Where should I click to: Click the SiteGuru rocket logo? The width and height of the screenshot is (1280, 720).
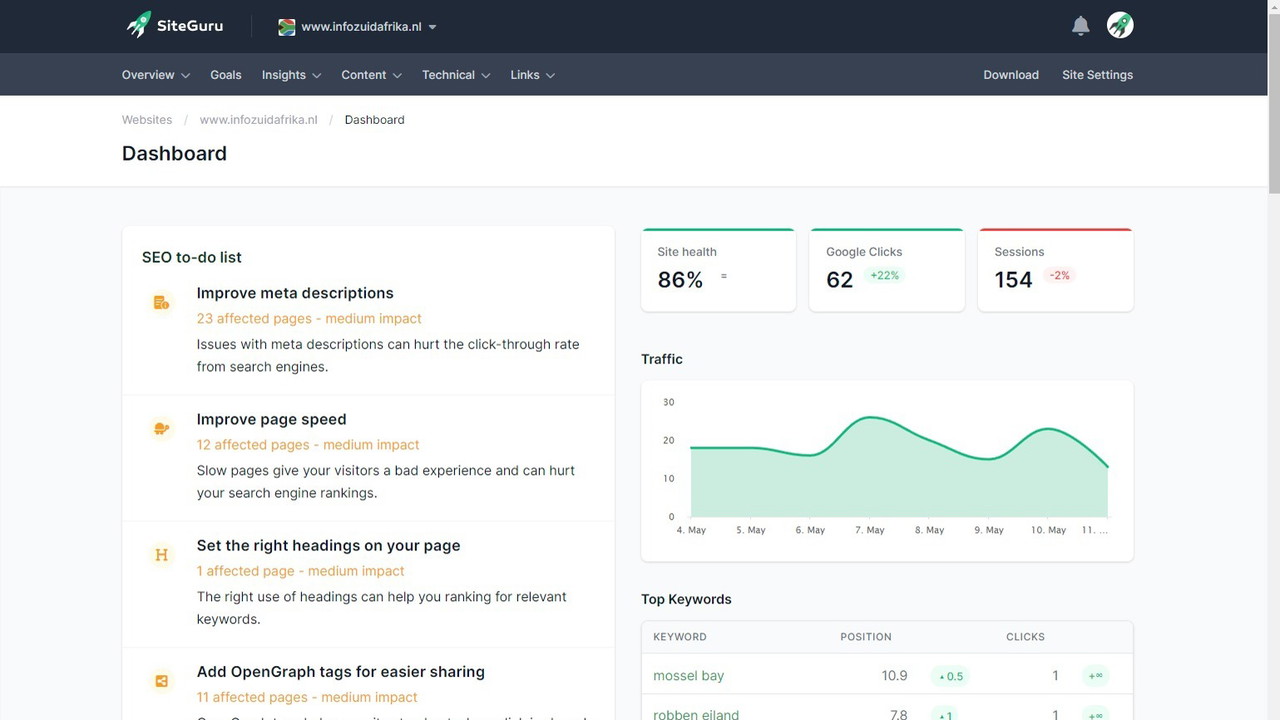(138, 25)
